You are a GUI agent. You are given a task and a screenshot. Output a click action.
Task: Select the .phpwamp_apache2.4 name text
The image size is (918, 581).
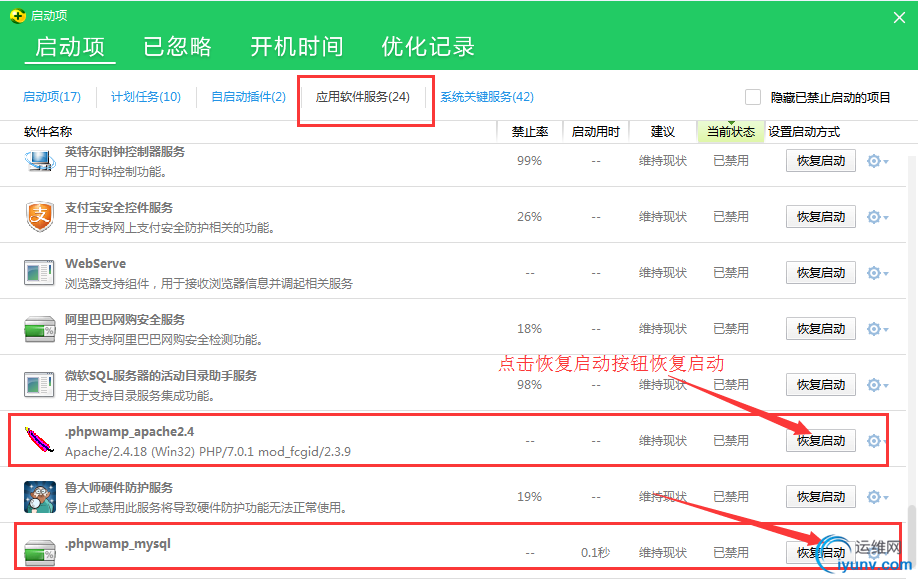point(129,432)
